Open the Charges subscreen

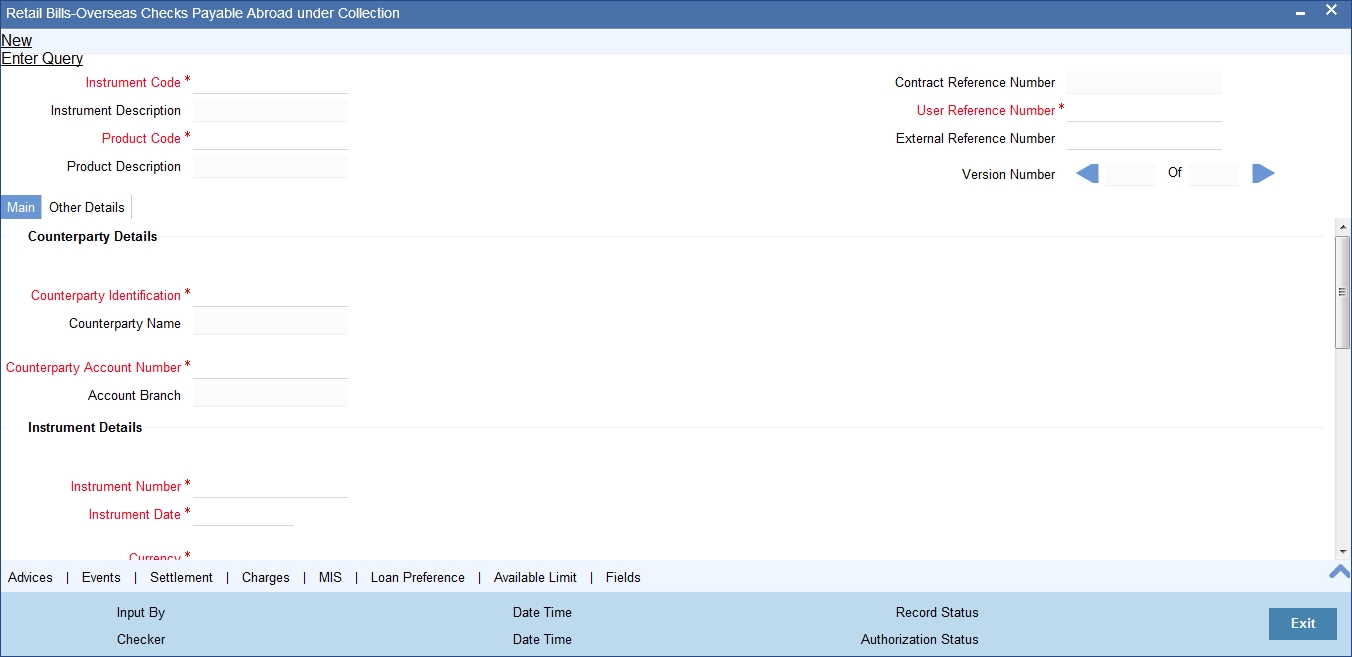[x=266, y=578]
